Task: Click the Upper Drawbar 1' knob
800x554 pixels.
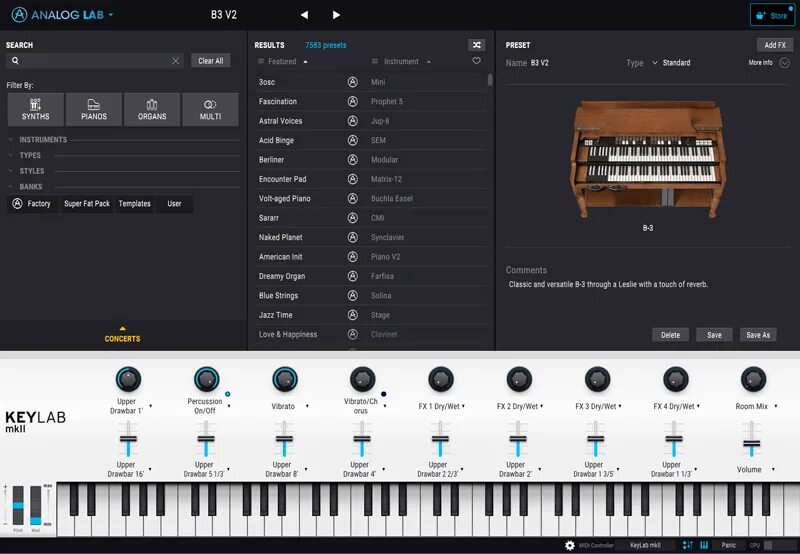Action: (x=128, y=380)
